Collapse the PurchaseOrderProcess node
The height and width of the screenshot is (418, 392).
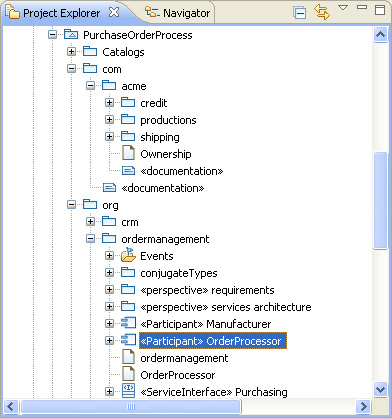point(52,35)
